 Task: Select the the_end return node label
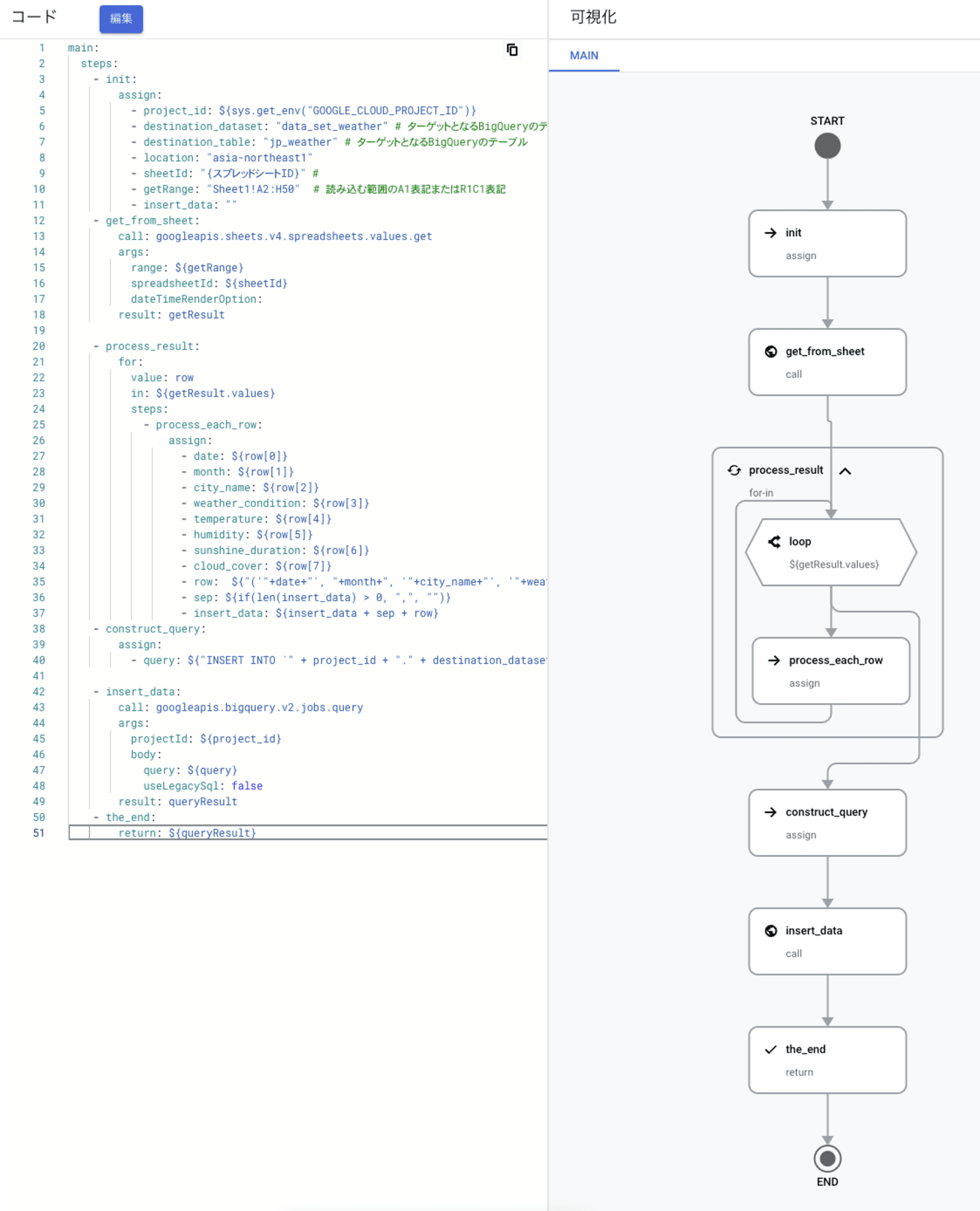coord(805,1049)
